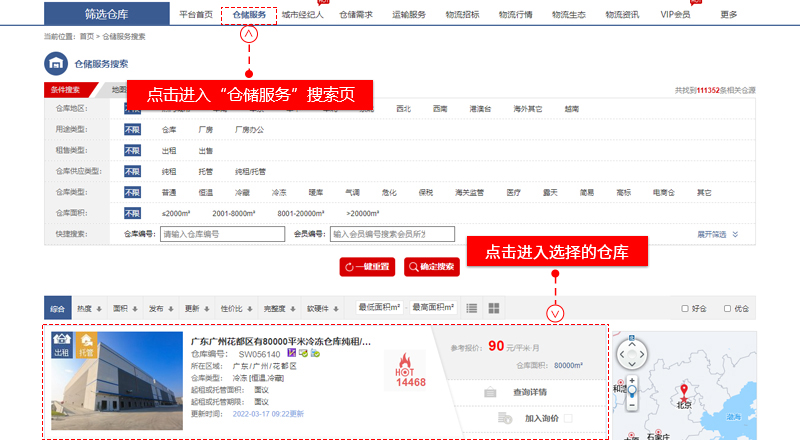Click the list view icon
Image resolution: width=800 pixels, height=440 pixels.
point(471,308)
